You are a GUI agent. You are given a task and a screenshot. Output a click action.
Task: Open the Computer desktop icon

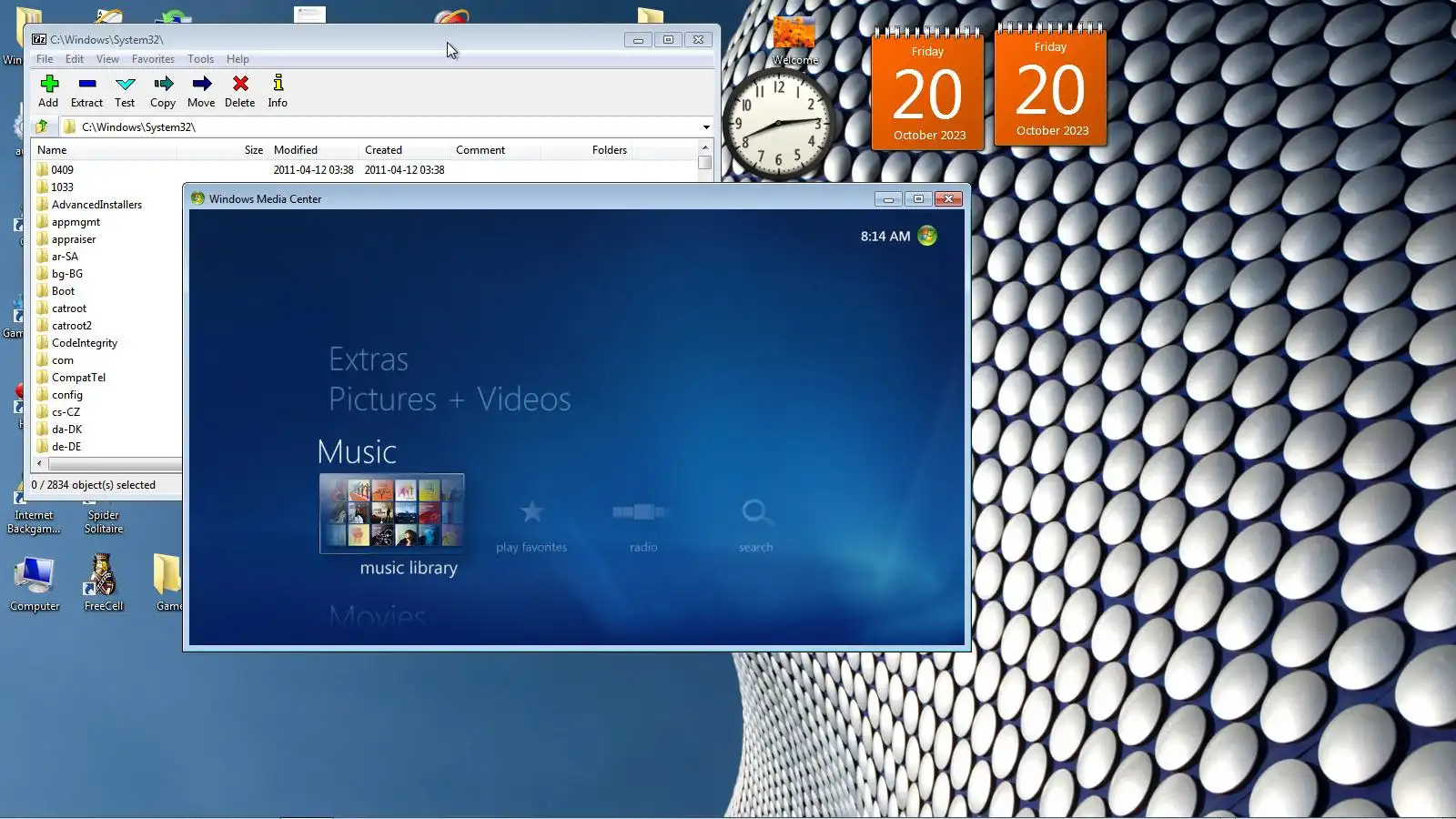[35, 583]
